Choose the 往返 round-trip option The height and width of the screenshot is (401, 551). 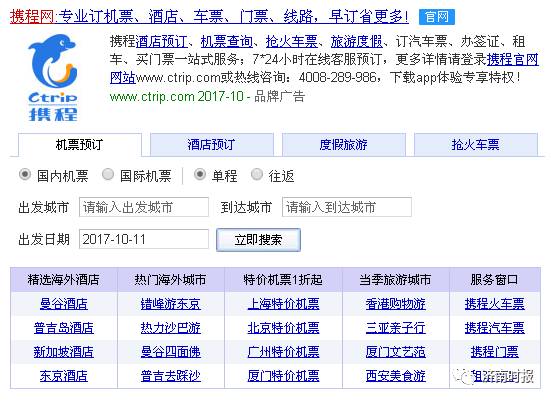(257, 174)
